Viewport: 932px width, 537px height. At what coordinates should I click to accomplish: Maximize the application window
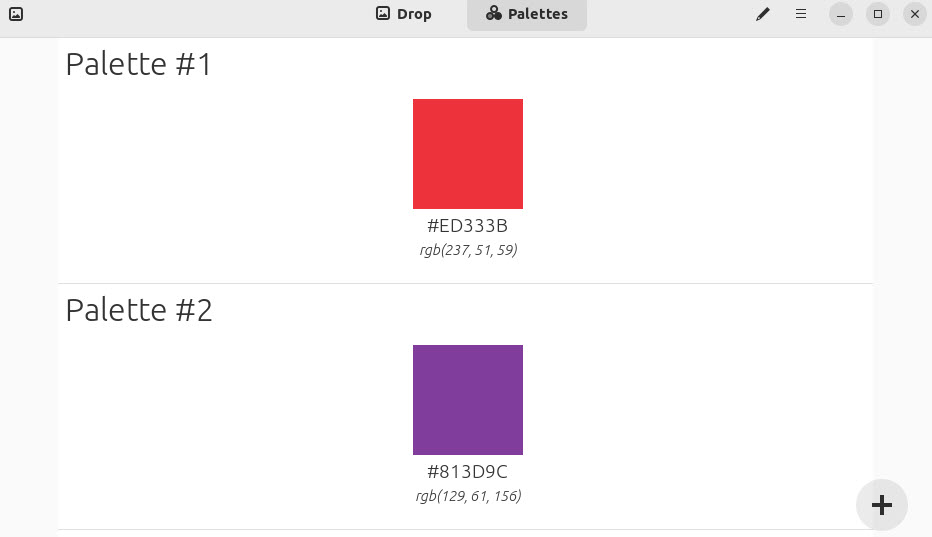click(x=877, y=14)
